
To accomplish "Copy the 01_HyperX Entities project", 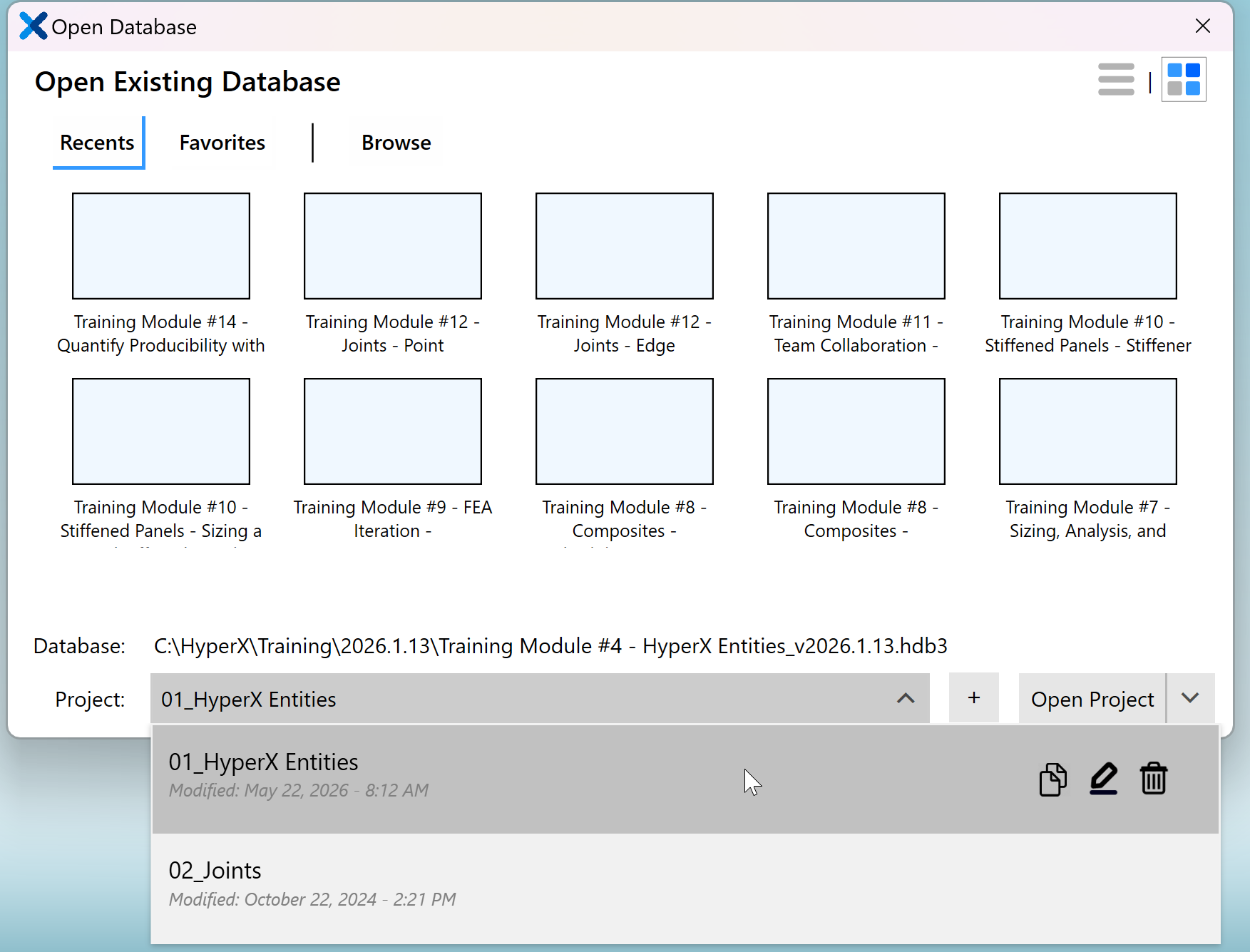I will [x=1052, y=779].
